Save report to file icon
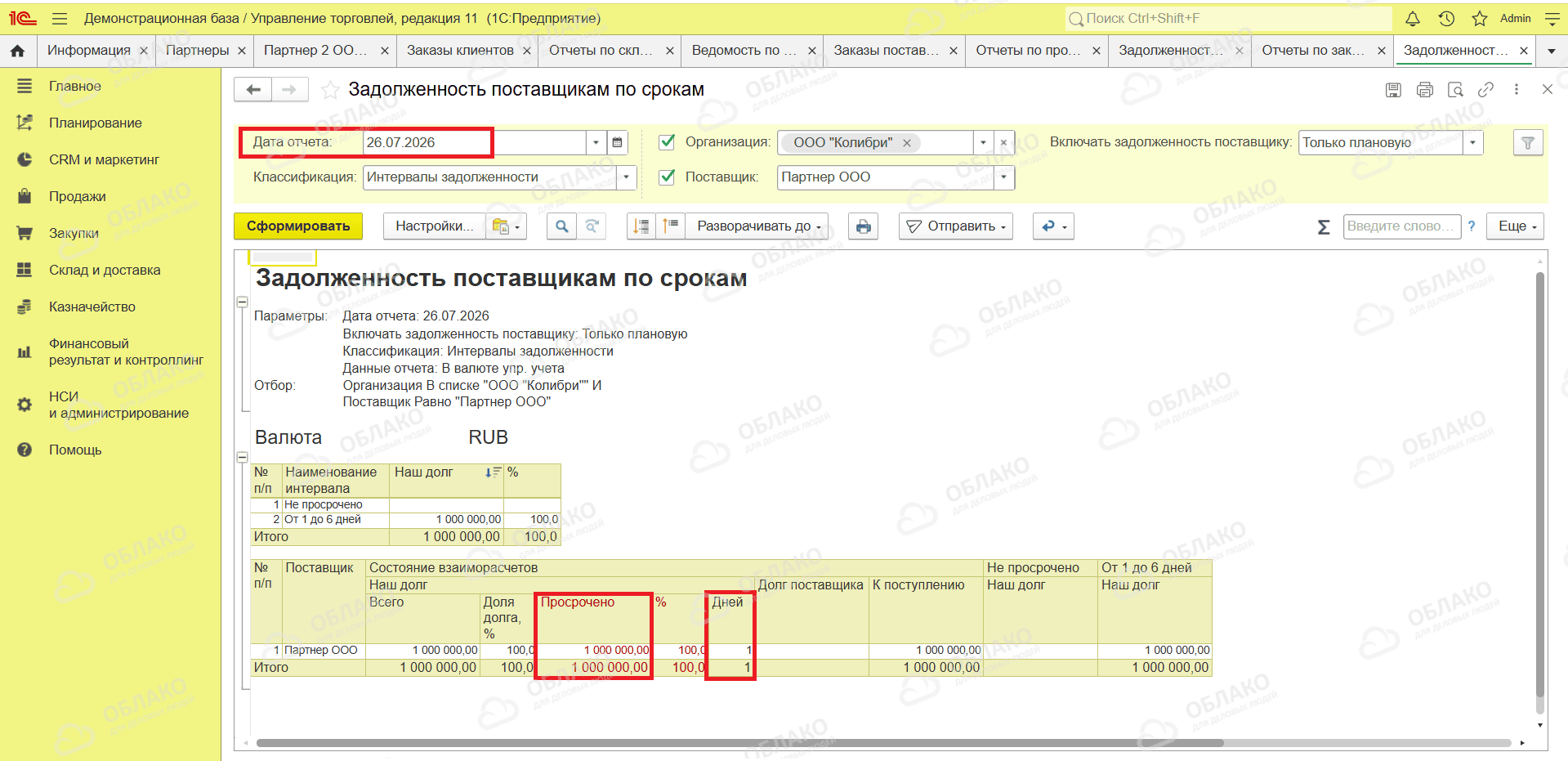 [x=1394, y=90]
